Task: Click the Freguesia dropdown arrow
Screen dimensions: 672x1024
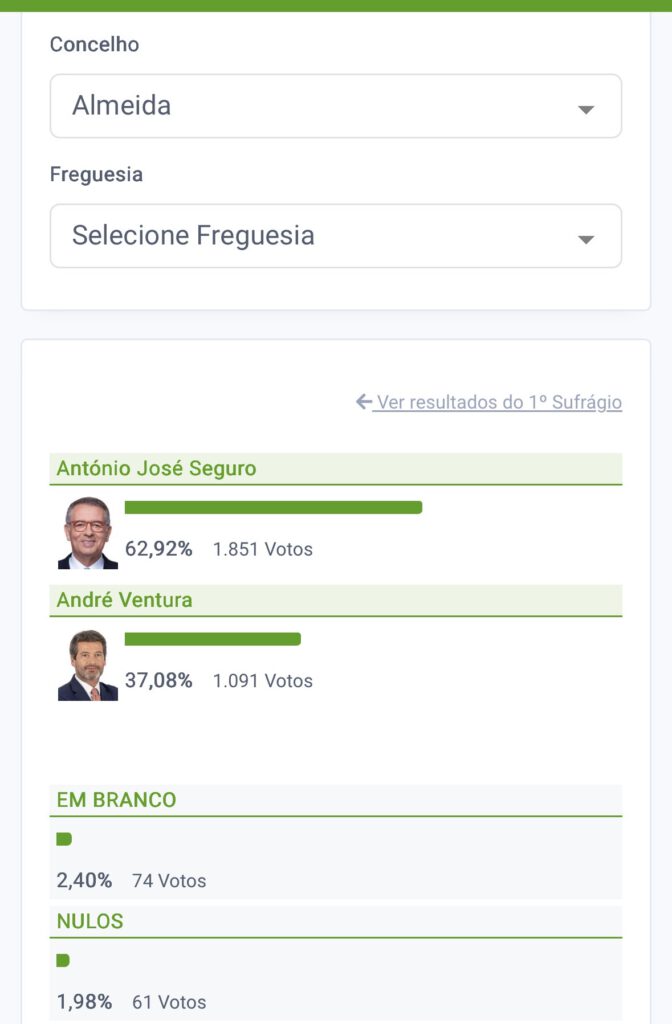Action: click(x=586, y=239)
